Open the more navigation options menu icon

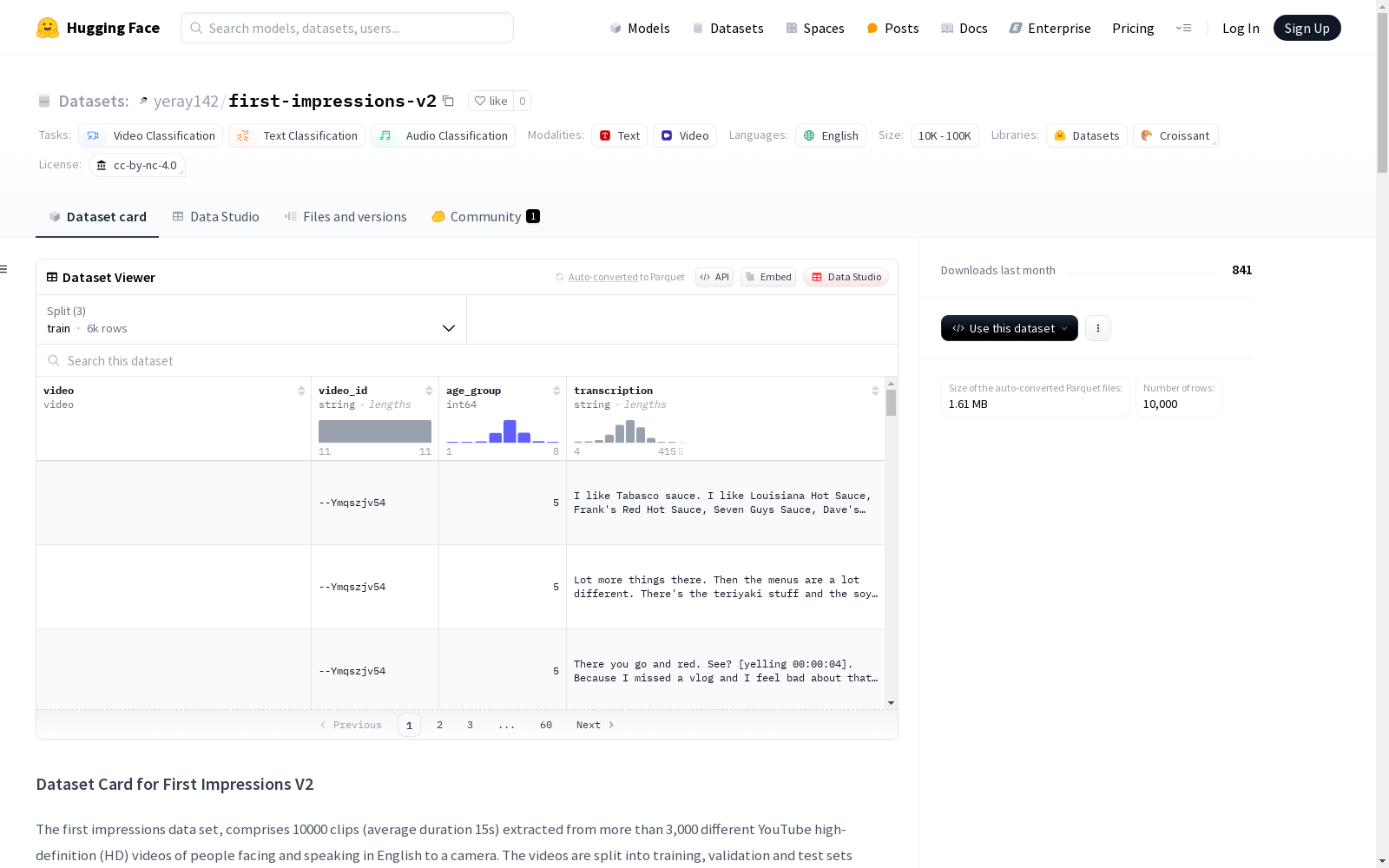[x=1183, y=28]
